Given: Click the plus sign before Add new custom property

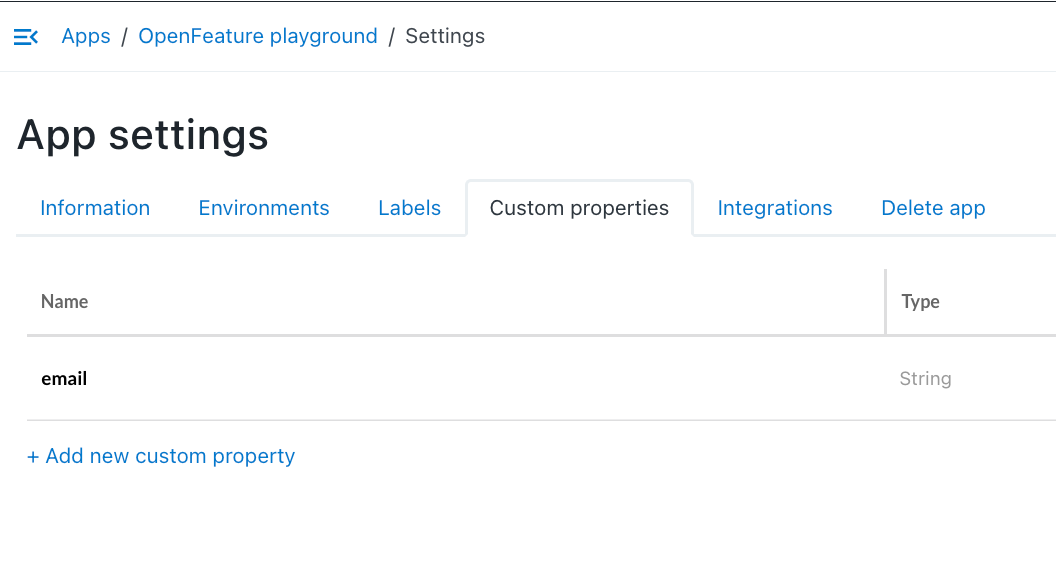Looking at the screenshot, I should click(x=33, y=457).
